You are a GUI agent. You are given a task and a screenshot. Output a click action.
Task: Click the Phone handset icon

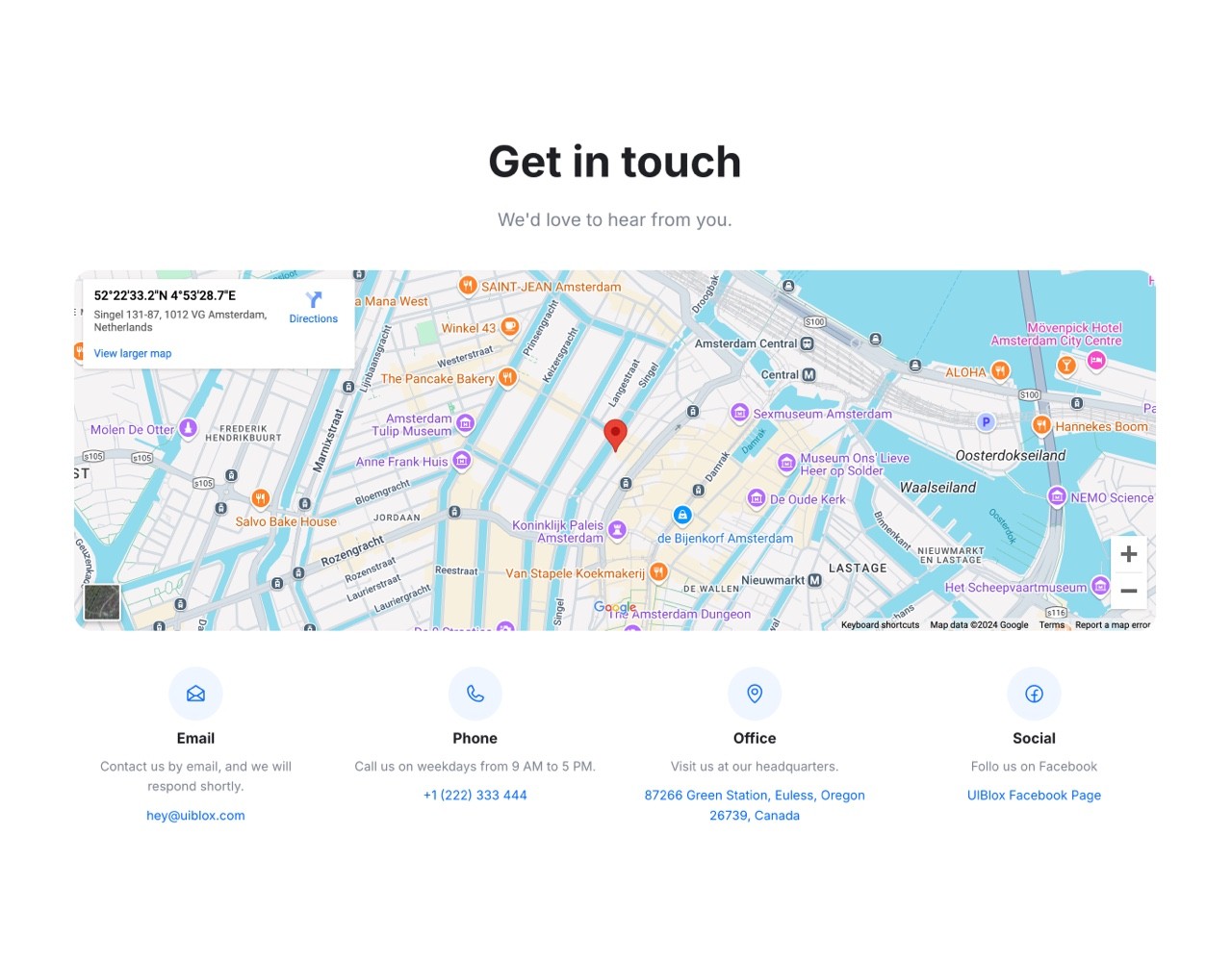(x=475, y=694)
